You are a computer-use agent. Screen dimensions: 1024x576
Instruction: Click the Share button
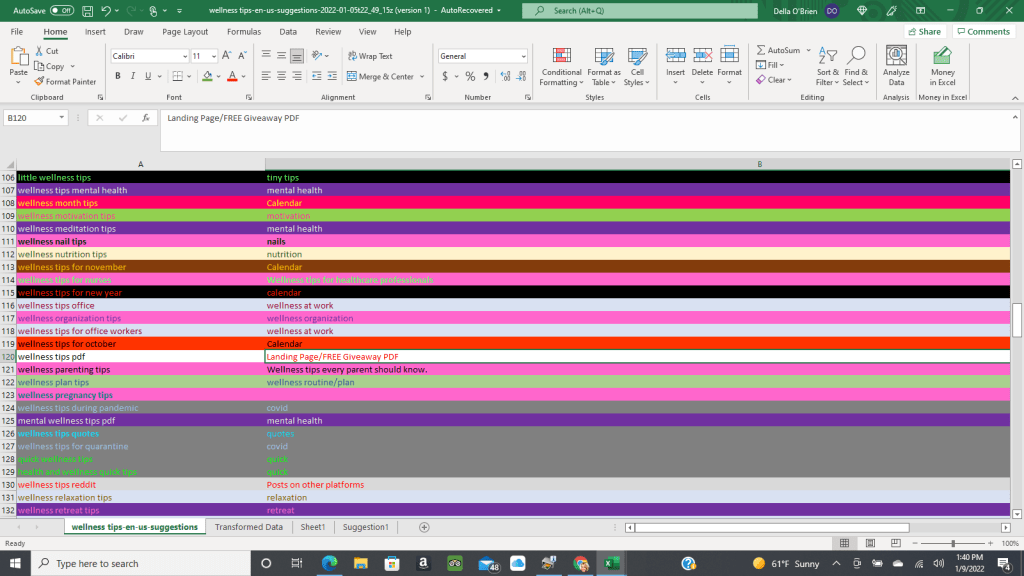[x=924, y=31]
